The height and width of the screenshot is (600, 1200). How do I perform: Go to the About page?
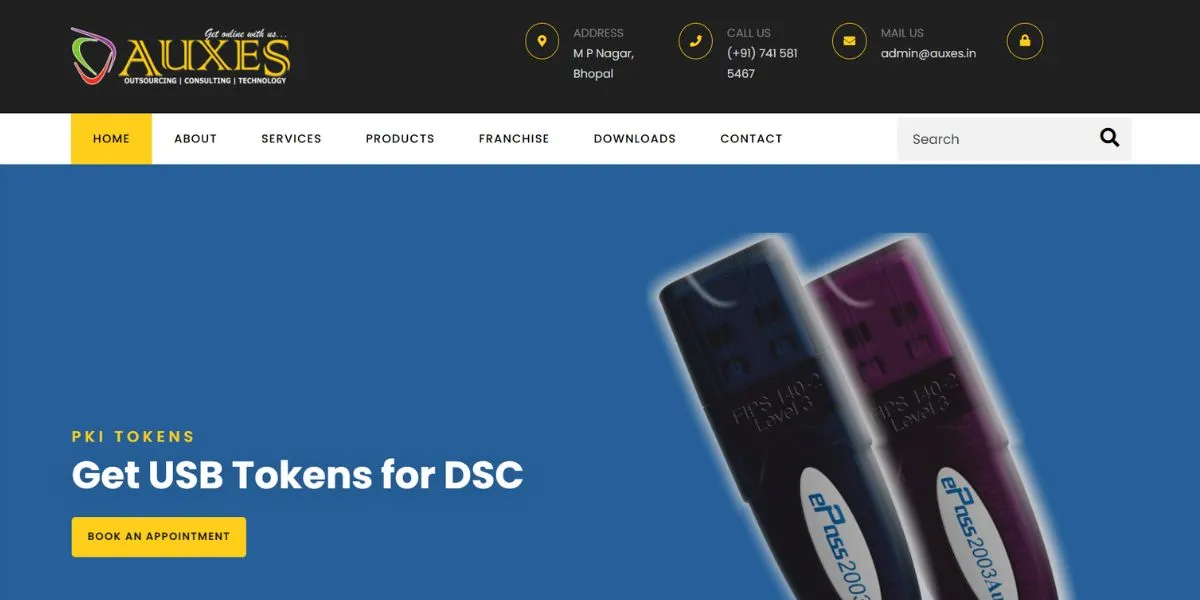click(x=195, y=139)
